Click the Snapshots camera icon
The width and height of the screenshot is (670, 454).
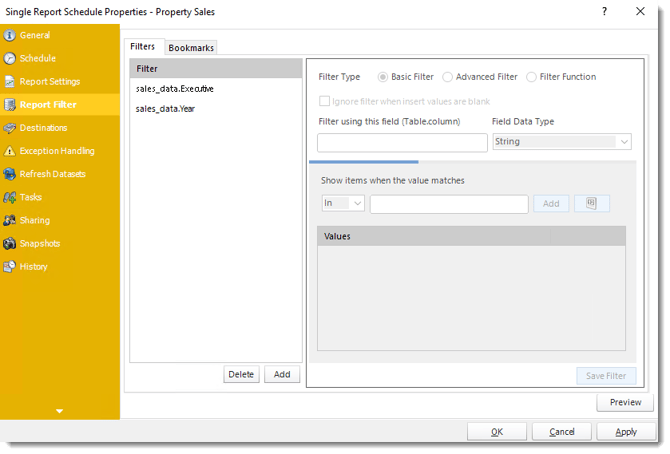(9, 243)
